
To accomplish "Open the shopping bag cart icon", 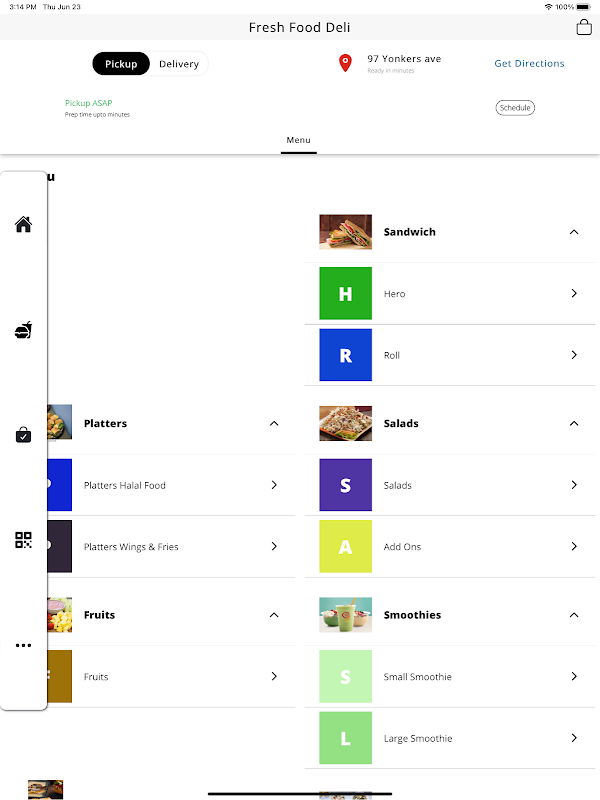I will tap(584, 28).
